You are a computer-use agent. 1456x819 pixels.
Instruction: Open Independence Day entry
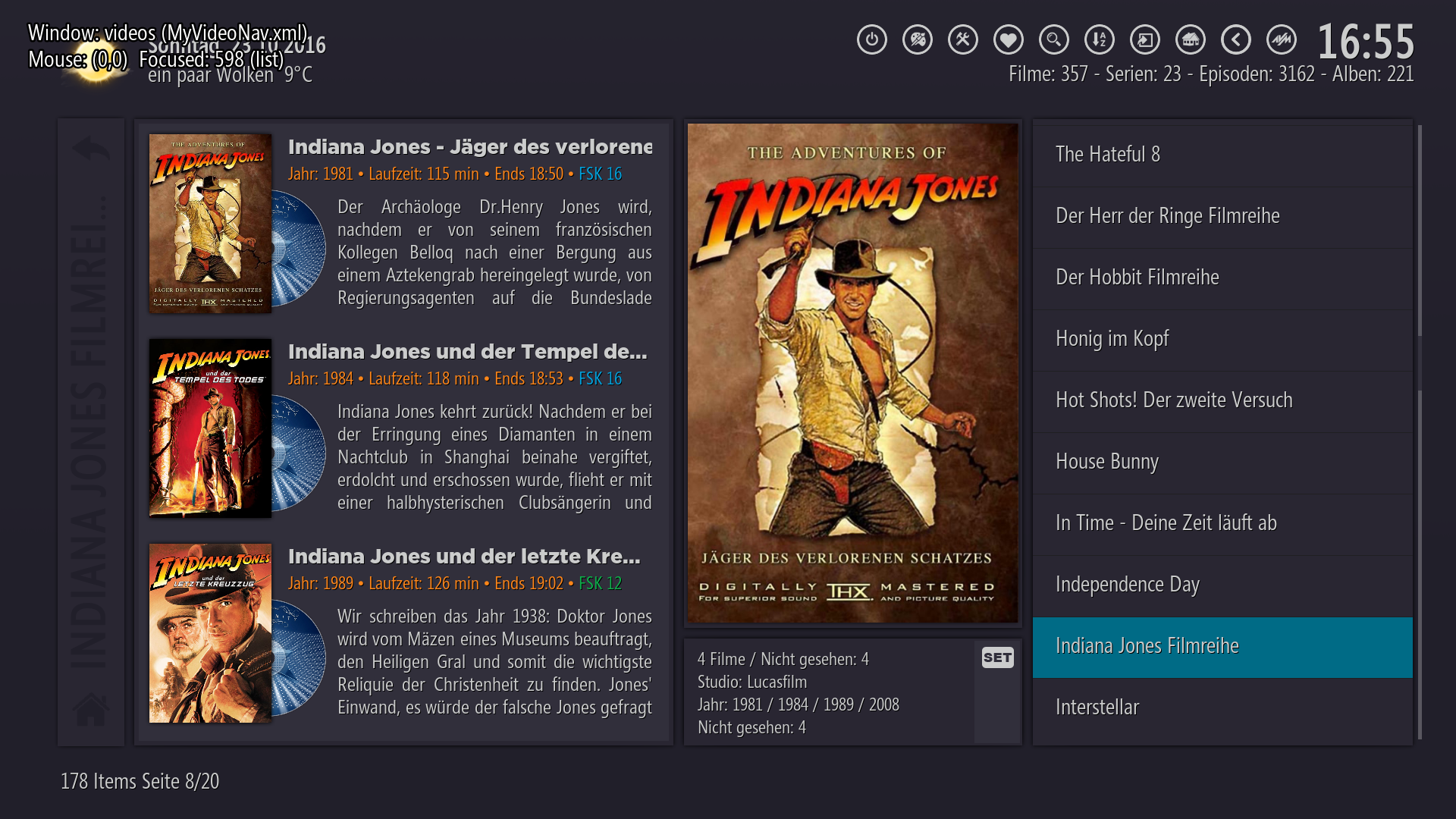pos(1222,585)
